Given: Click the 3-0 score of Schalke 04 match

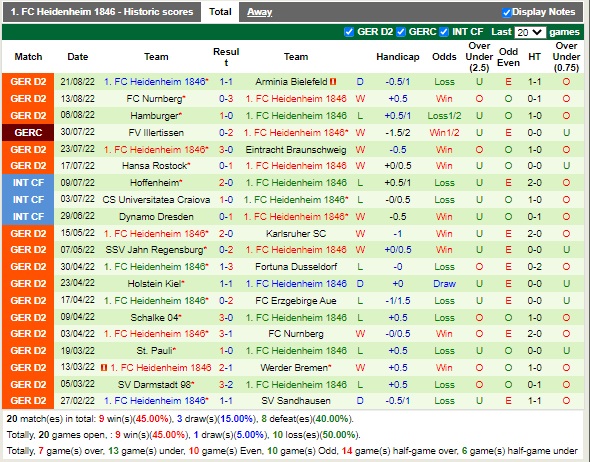Looking at the screenshot, I should [x=226, y=318].
